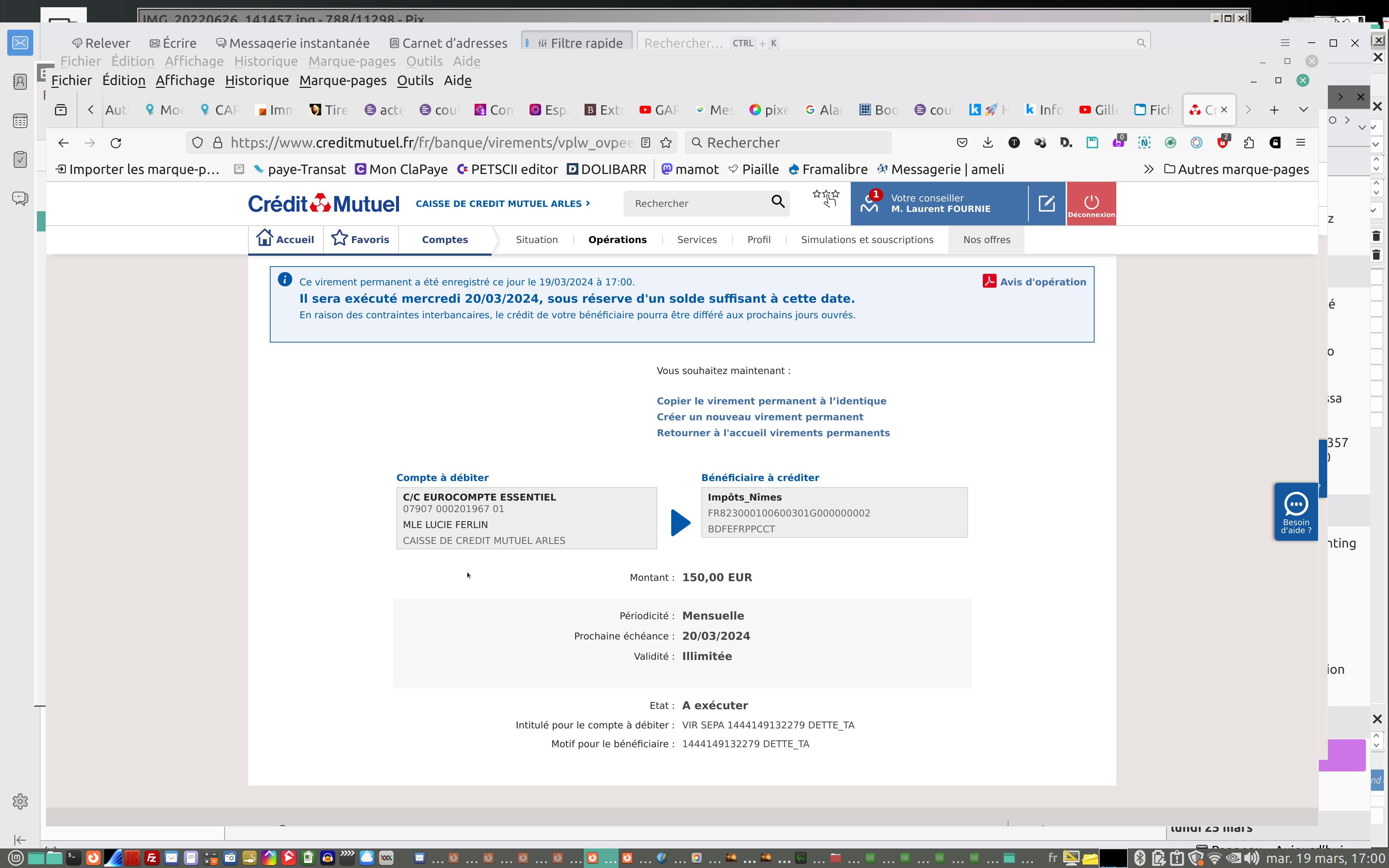Open the Thunderbird settings gear
The image size is (1389, 868).
point(20,801)
